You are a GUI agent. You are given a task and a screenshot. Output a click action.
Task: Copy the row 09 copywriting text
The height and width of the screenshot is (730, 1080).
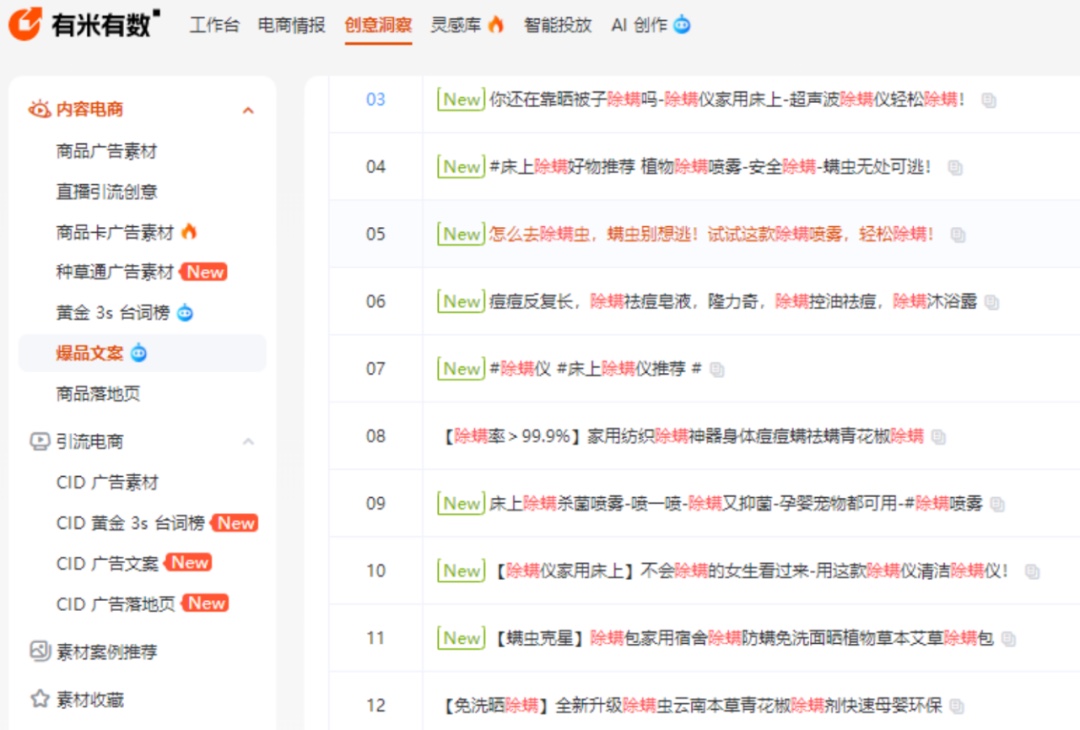point(997,504)
